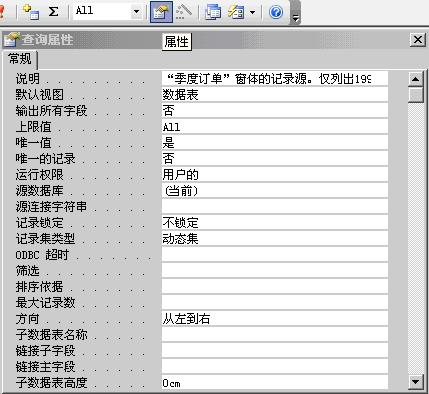Click the 输出所有字段 value field

pos(275,111)
